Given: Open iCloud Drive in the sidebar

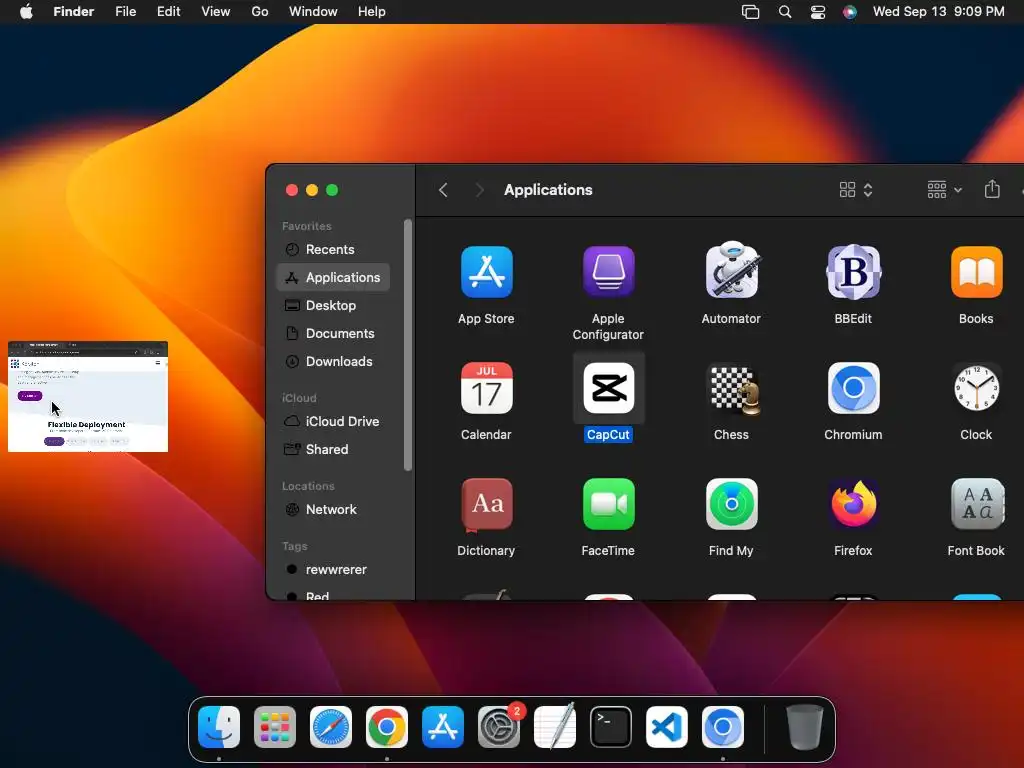Looking at the screenshot, I should 333,422.
